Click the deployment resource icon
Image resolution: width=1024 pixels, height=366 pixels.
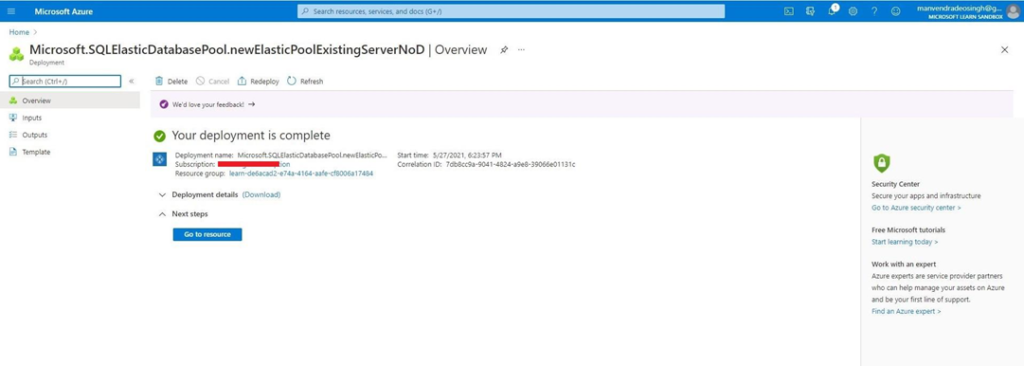(x=159, y=159)
